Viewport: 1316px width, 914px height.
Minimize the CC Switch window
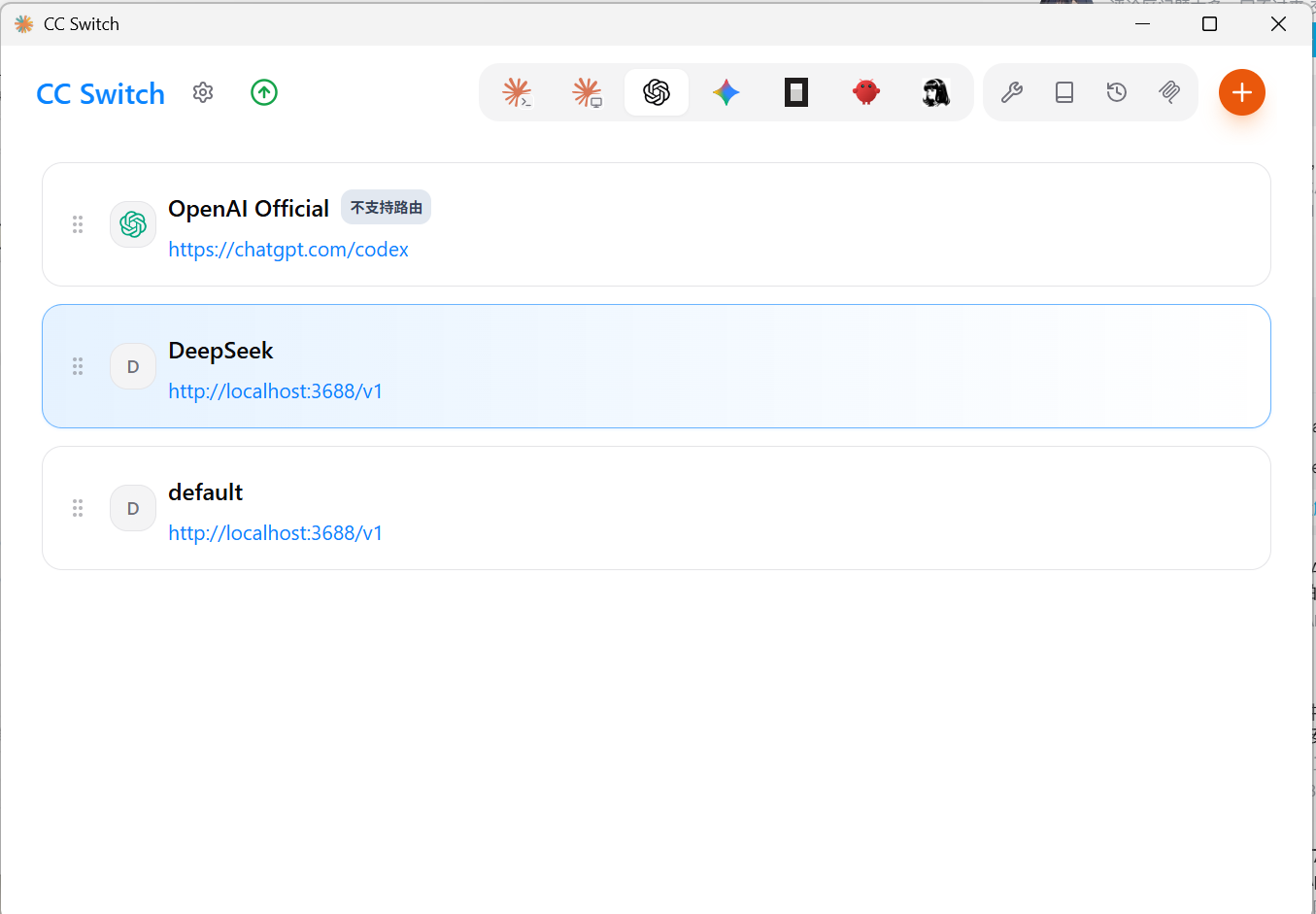click(x=1142, y=23)
